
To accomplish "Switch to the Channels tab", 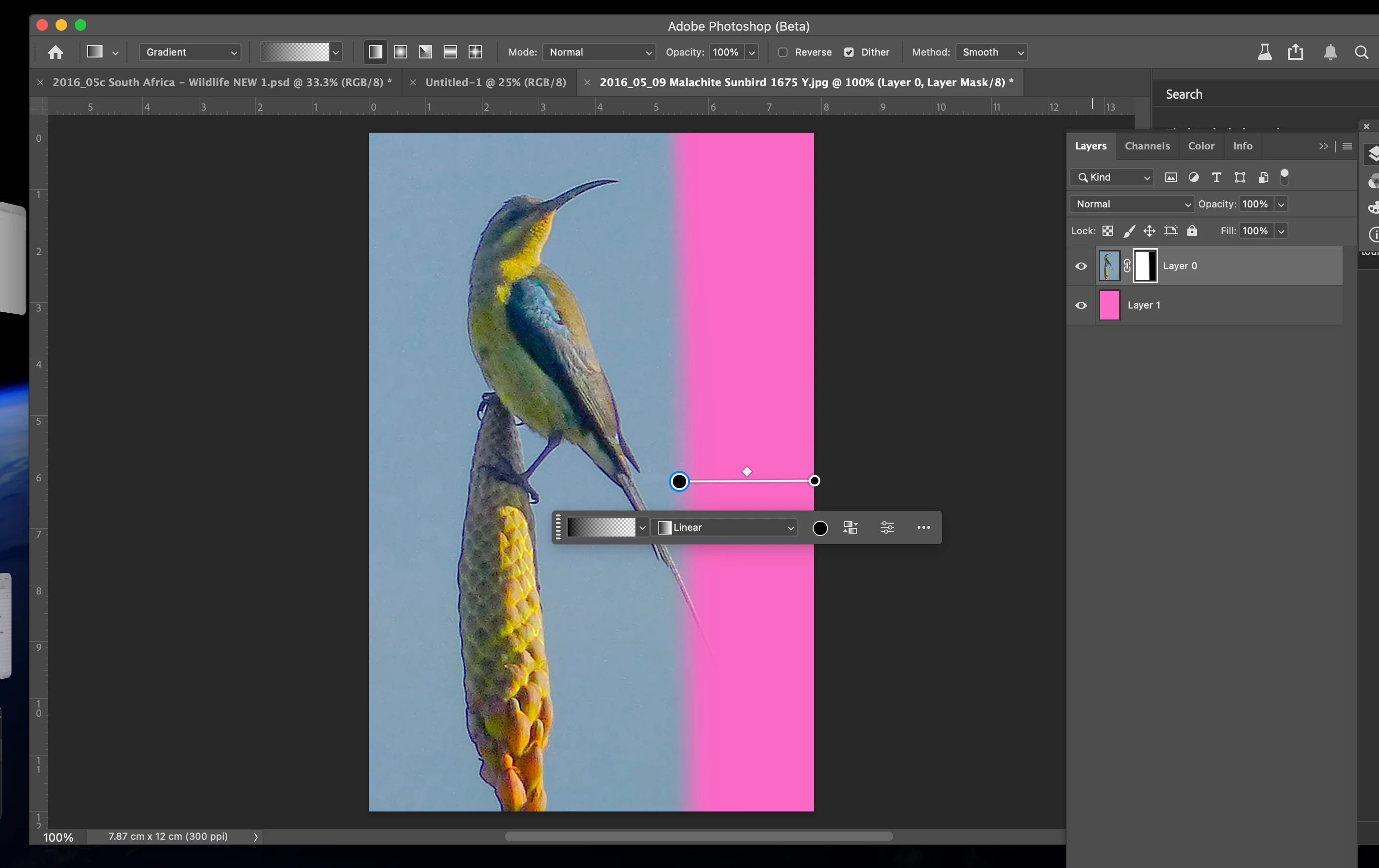I will click(x=1147, y=146).
